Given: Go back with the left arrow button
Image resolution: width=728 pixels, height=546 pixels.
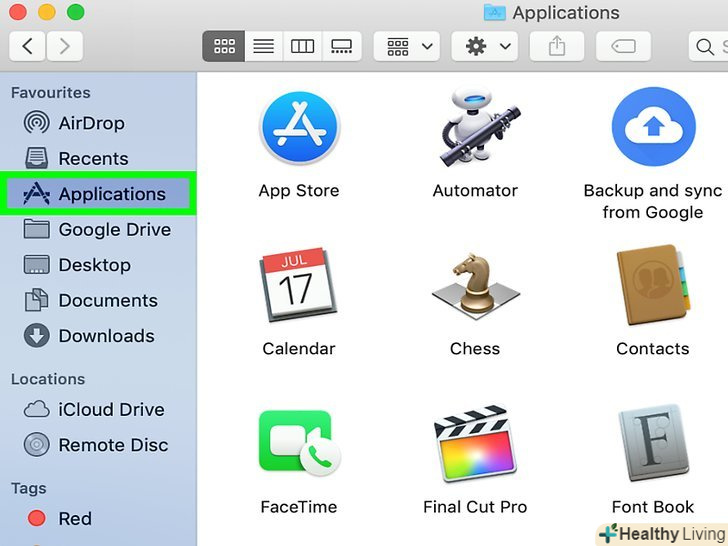Looking at the screenshot, I should tap(27, 46).
